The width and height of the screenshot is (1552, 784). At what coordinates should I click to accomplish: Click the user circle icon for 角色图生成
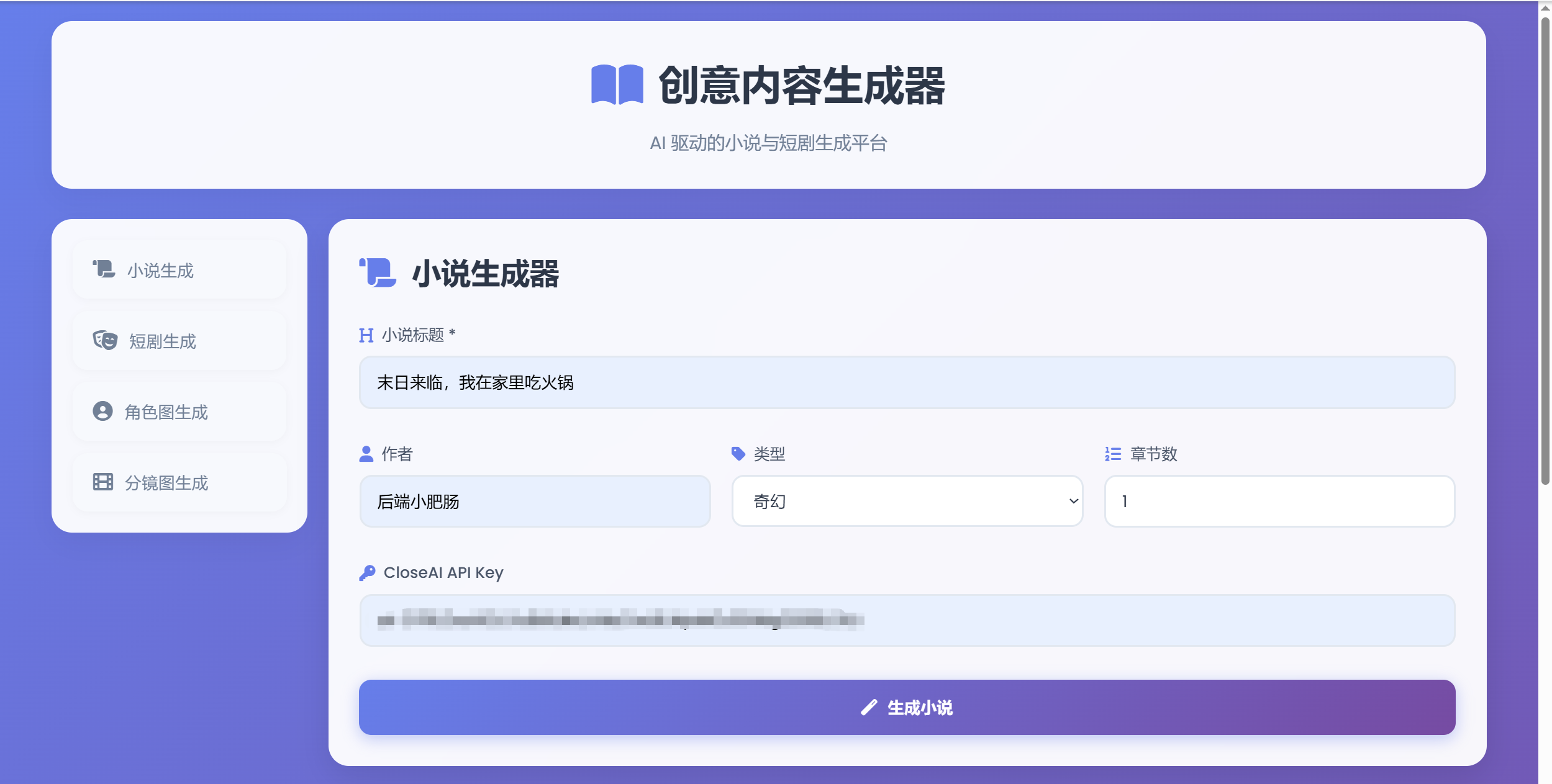coord(102,411)
